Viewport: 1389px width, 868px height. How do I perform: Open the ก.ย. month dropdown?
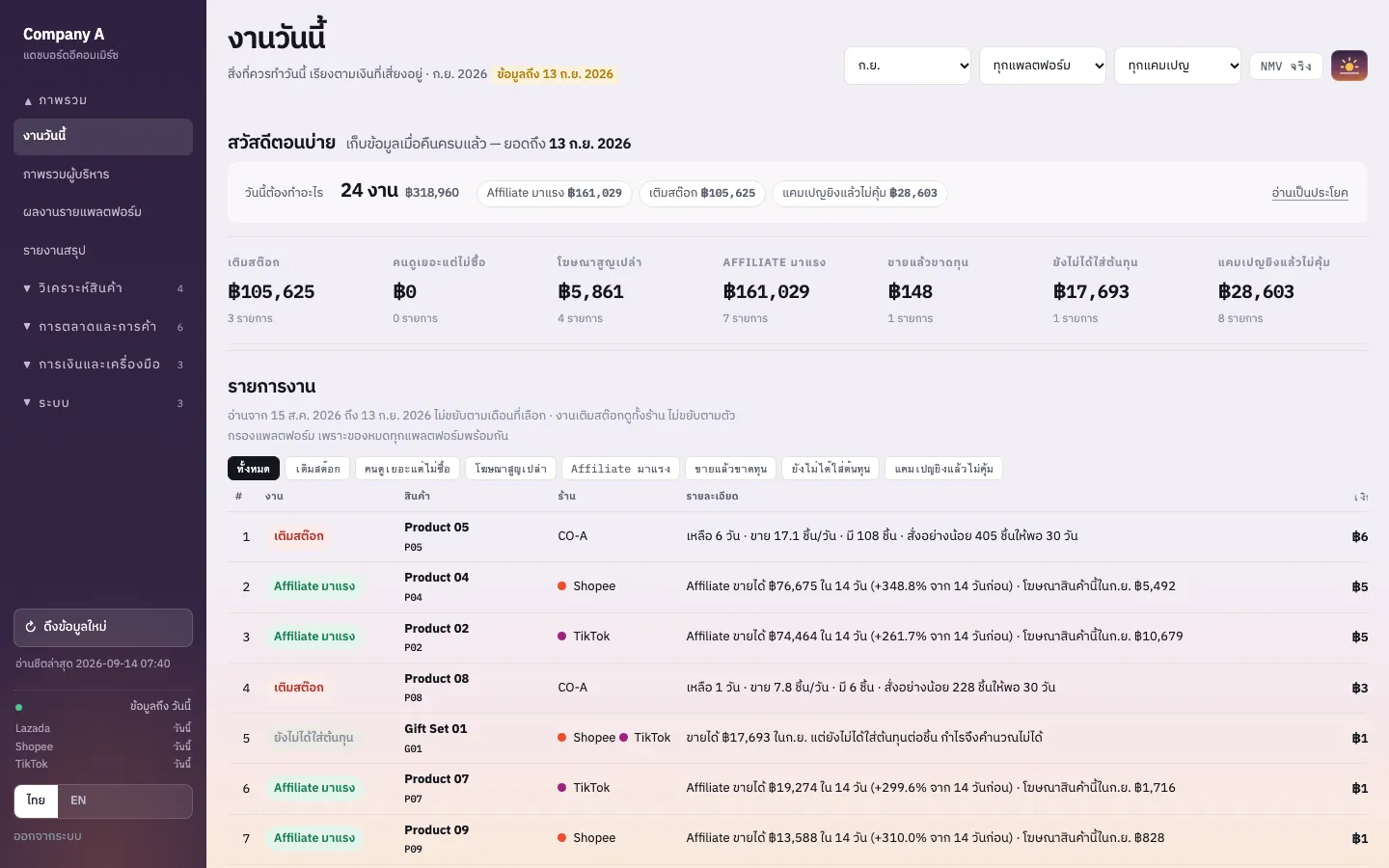(x=908, y=66)
